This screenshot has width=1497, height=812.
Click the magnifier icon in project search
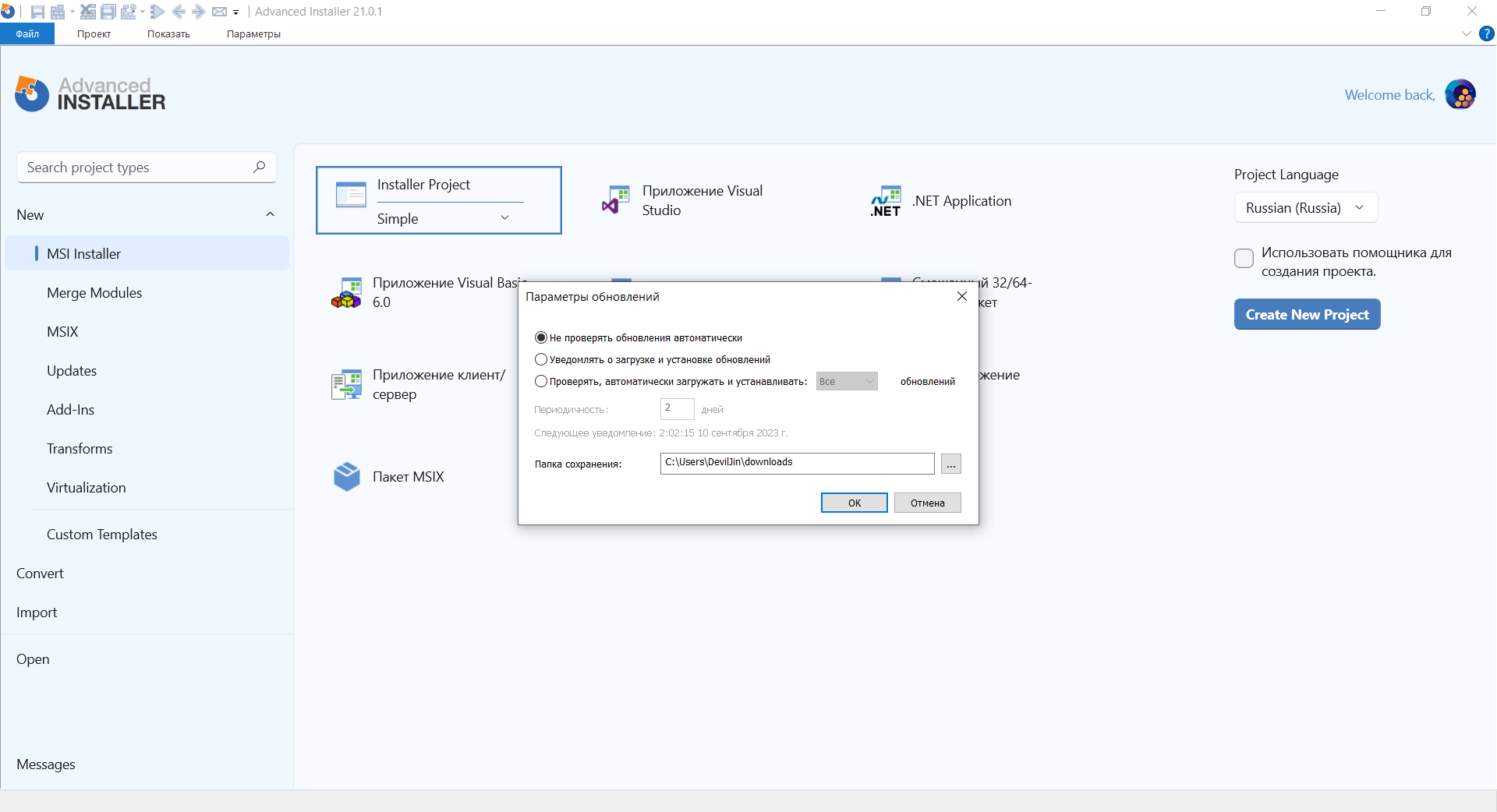pyautogui.click(x=260, y=167)
